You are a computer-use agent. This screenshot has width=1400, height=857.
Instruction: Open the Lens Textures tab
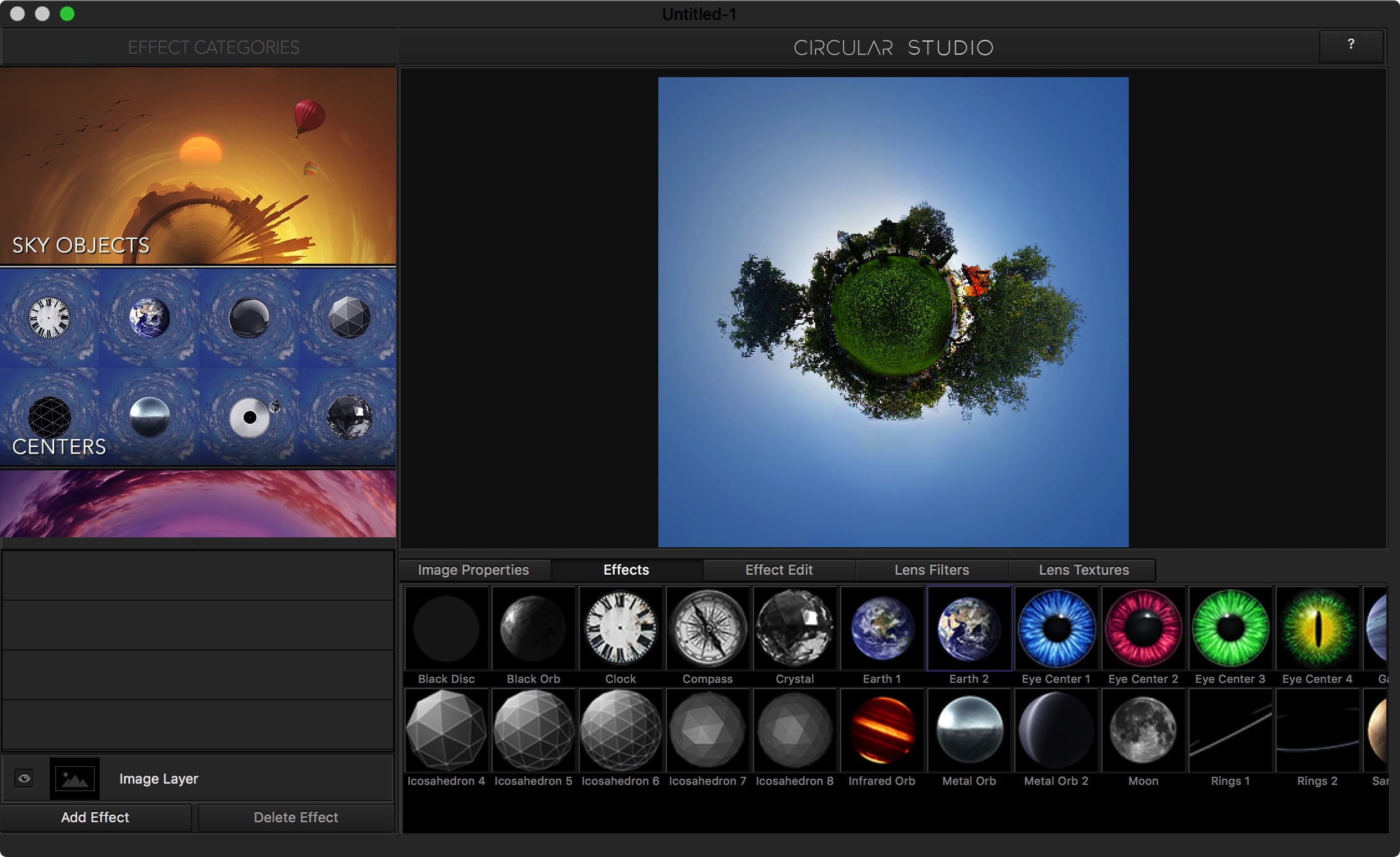tap(1083, 570)
